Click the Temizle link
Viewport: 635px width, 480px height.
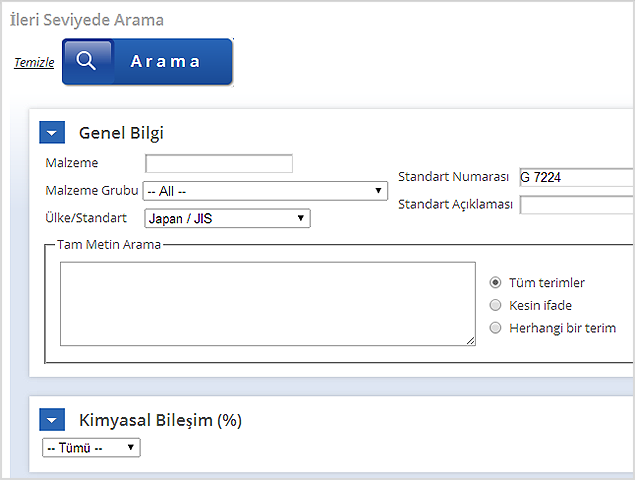(34, 62)
